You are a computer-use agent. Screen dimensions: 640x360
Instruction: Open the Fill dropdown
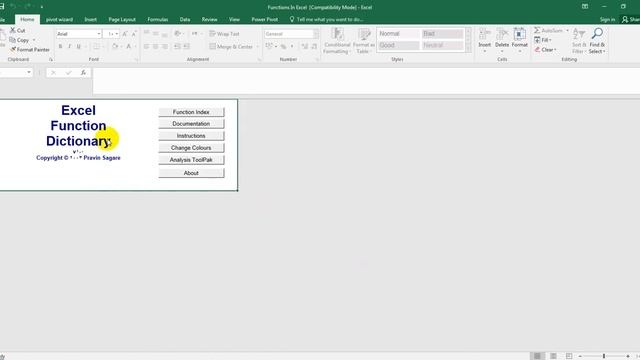coord(543,40)
